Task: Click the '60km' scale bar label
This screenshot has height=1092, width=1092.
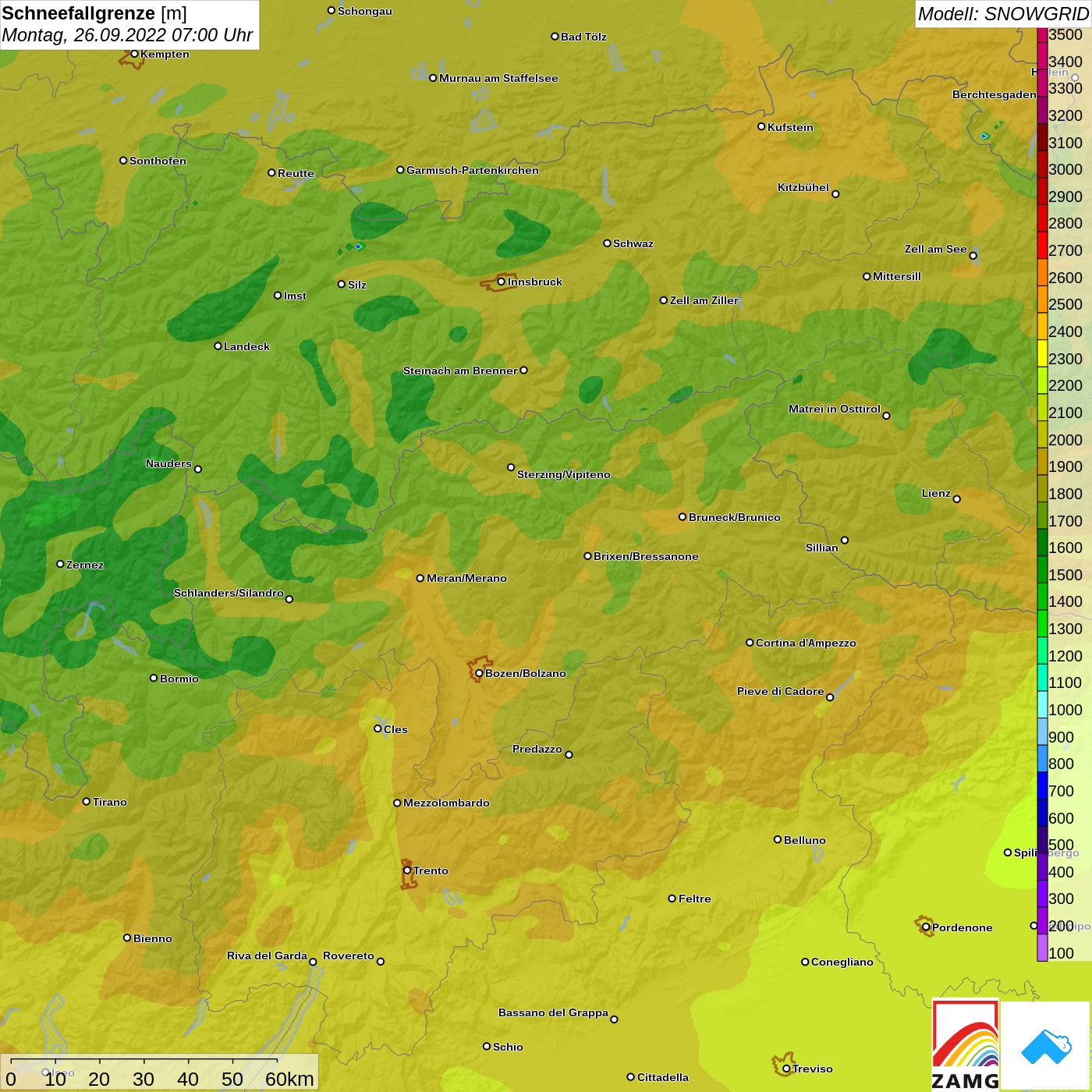Action: point(289,1079)
